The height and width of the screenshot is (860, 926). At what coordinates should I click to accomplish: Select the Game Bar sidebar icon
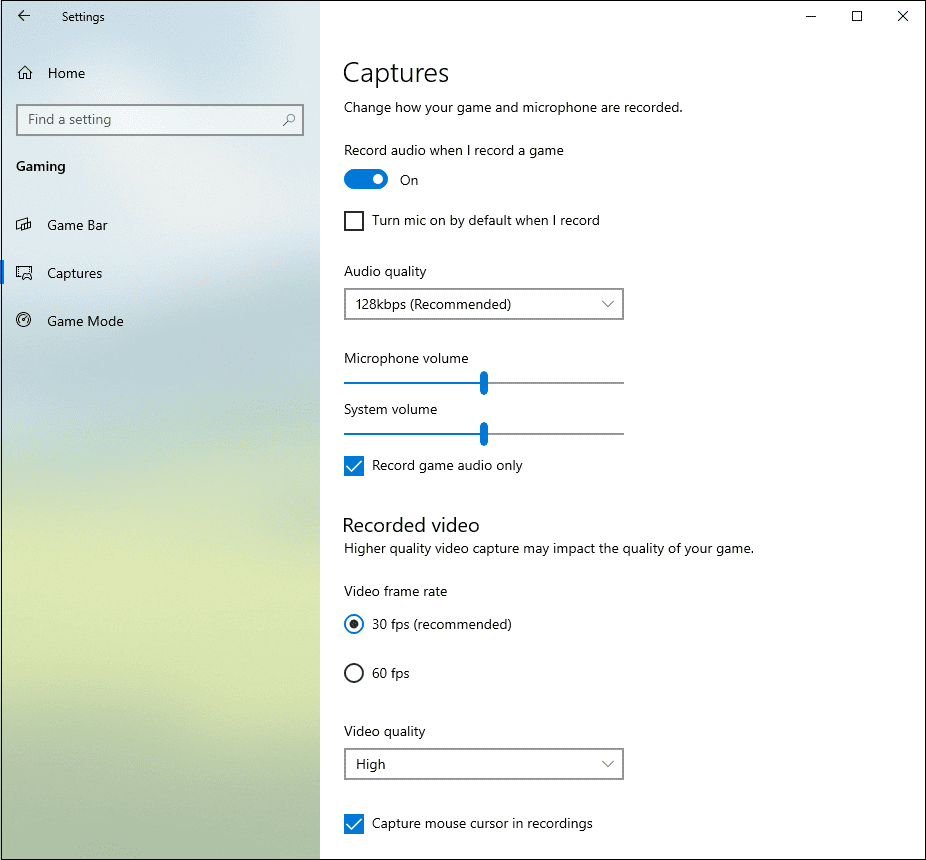(x=23, y=225)
